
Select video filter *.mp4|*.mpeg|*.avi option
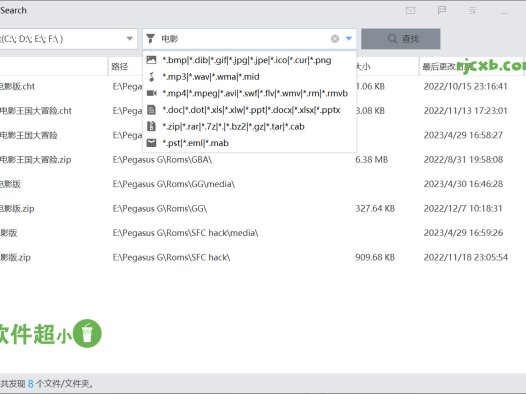(x=250, y=93)
